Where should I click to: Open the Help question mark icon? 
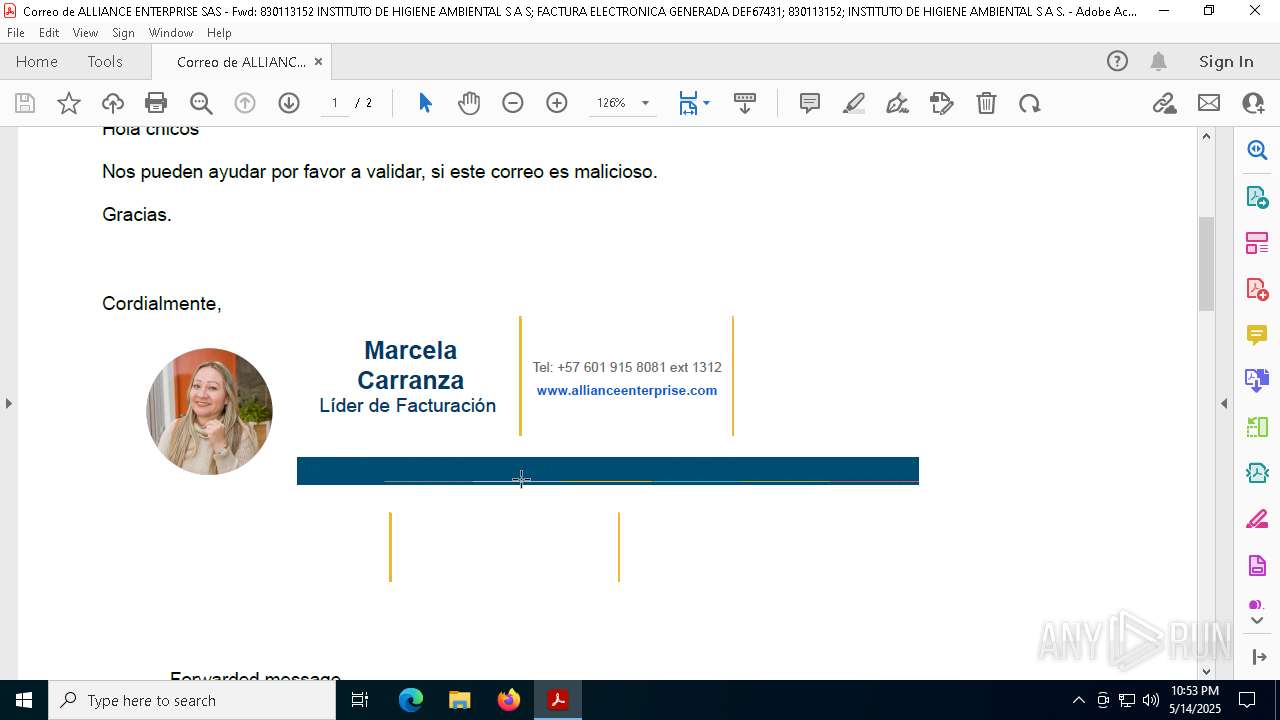click(1117, 61)
